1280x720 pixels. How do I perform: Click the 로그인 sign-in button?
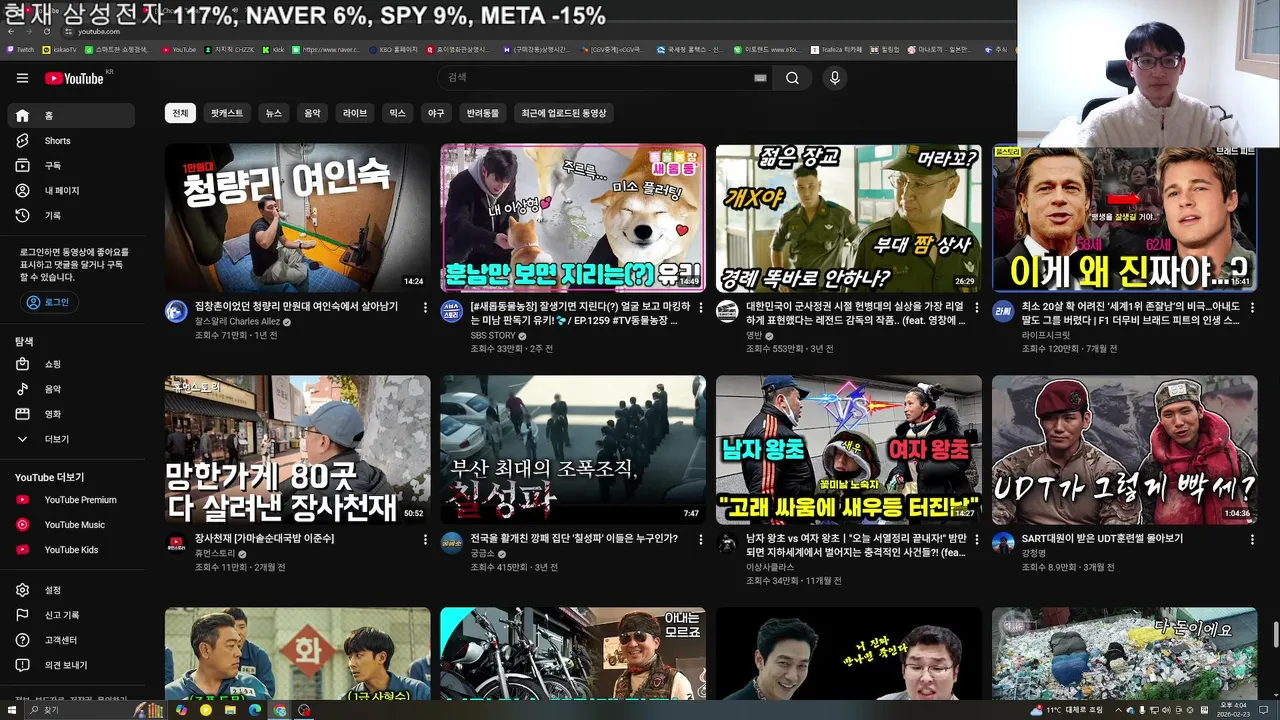pyautogui.click(x=49, y=302)
